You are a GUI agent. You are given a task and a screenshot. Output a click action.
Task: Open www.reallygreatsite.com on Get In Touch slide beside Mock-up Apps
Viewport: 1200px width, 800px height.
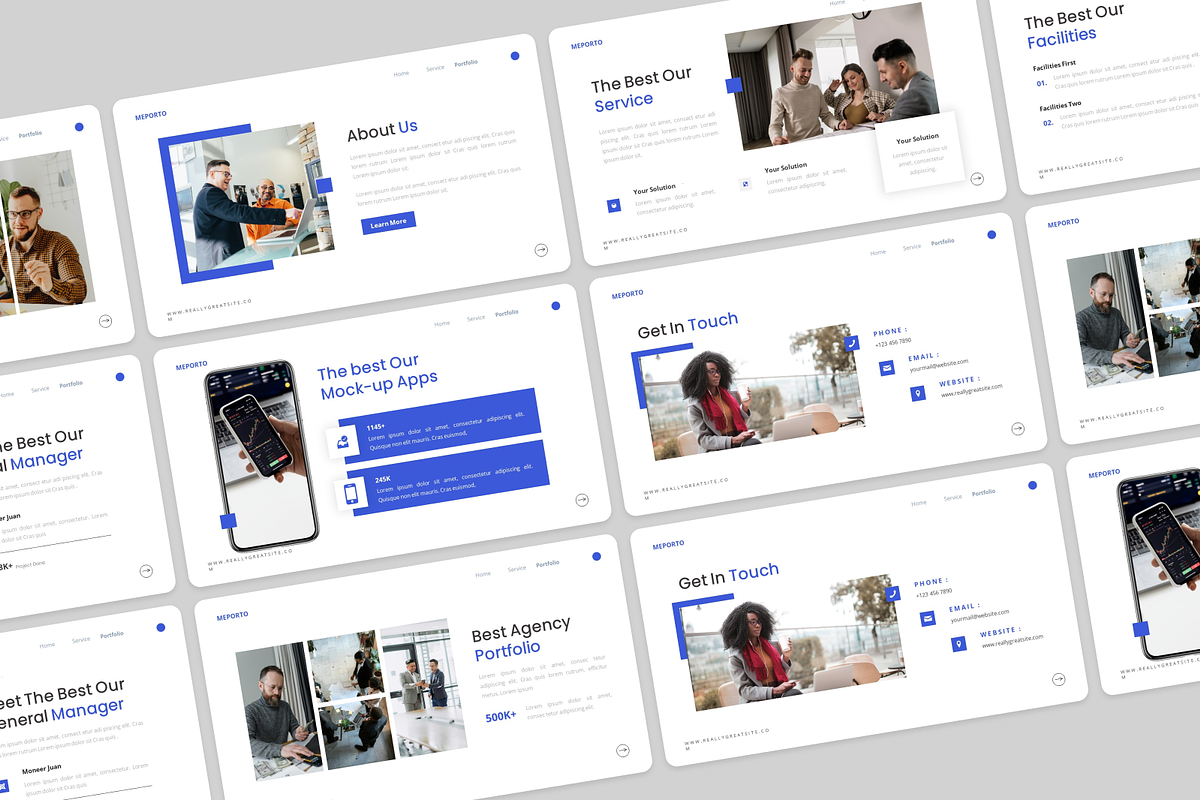click(972, 391)
